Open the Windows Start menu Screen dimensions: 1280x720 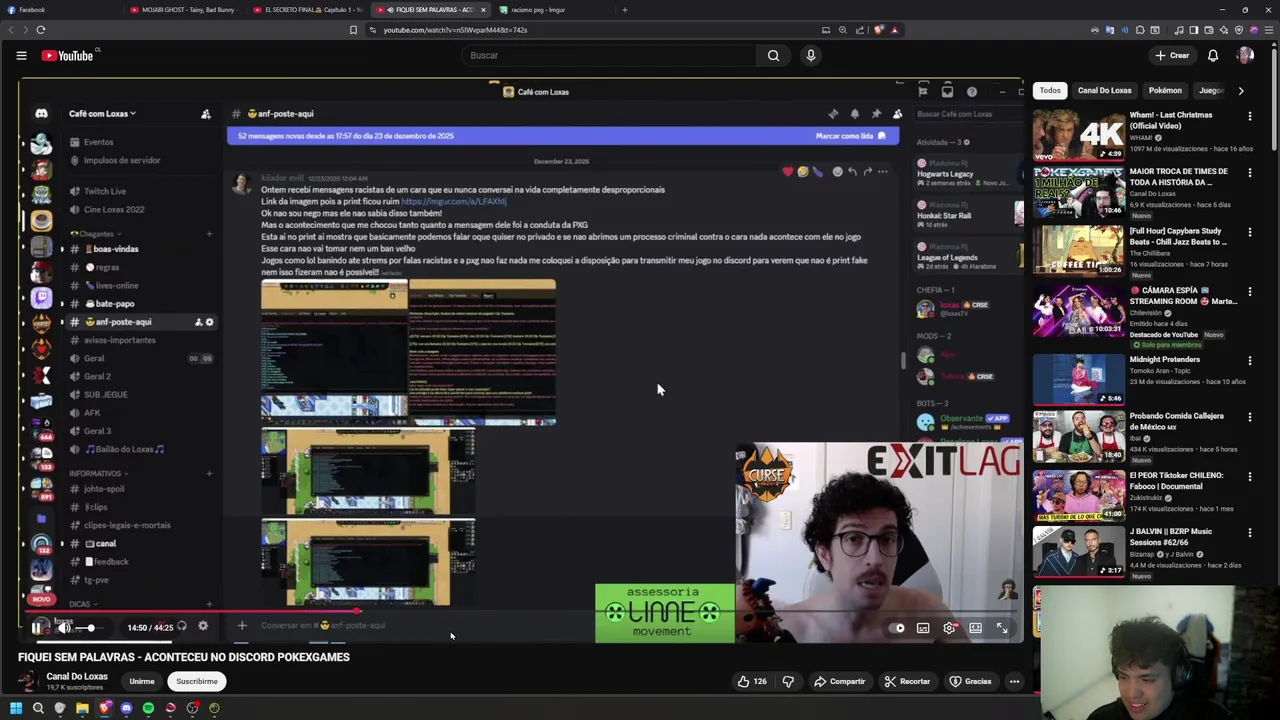[16, 708]
